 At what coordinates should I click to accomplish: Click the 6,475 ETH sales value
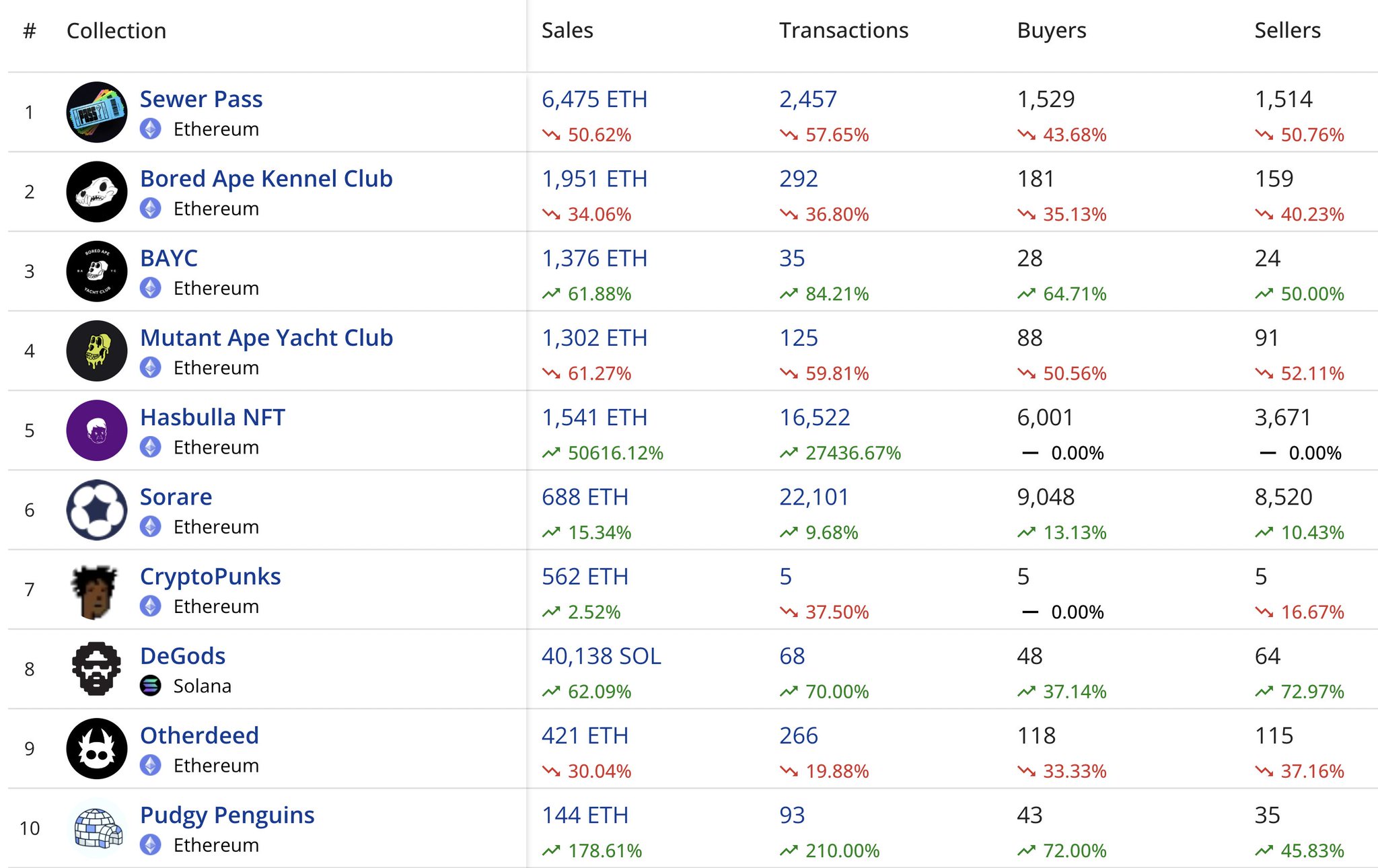tap(594, 99)
